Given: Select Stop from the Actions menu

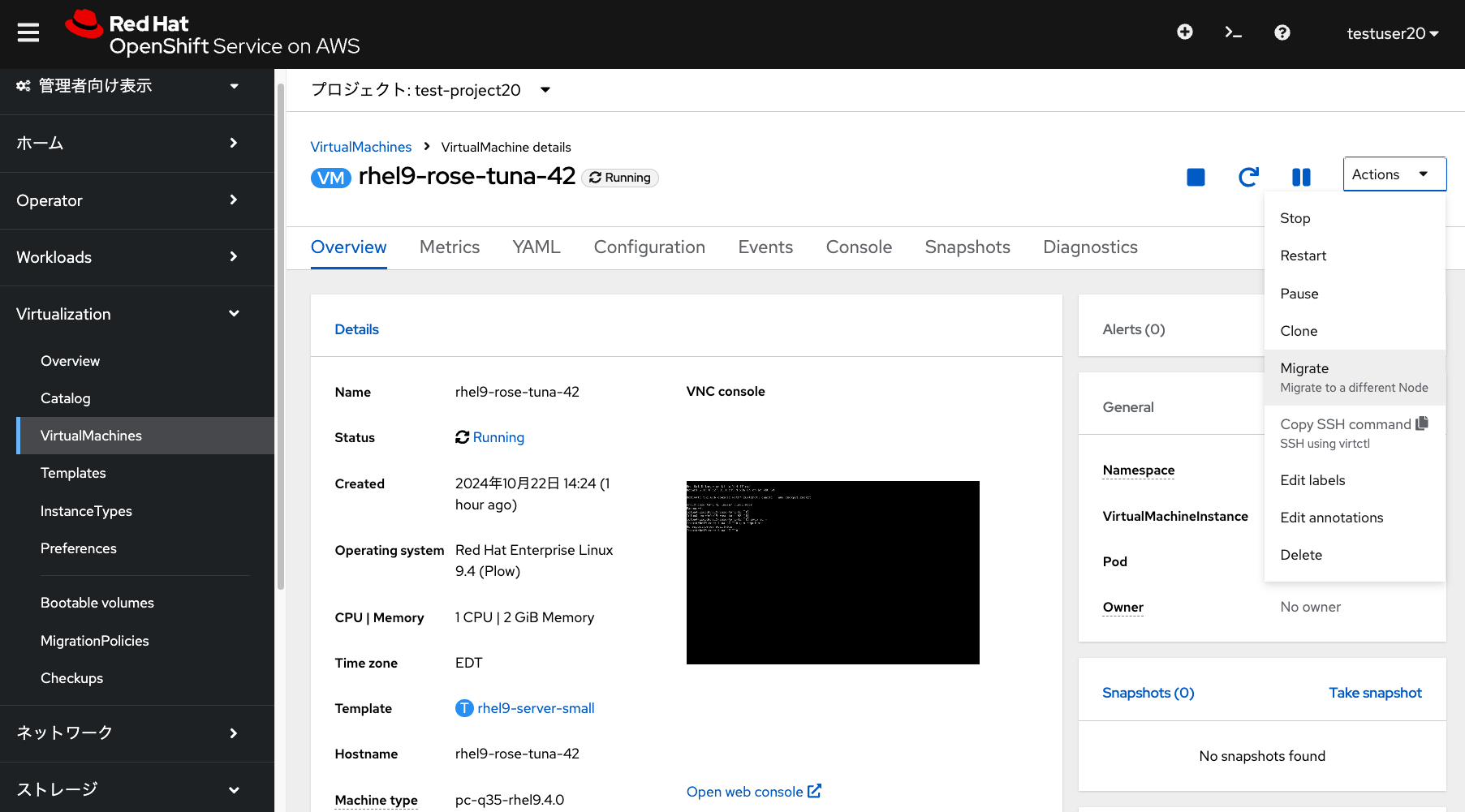Looking at the screenshot, I should (1355, 218).
